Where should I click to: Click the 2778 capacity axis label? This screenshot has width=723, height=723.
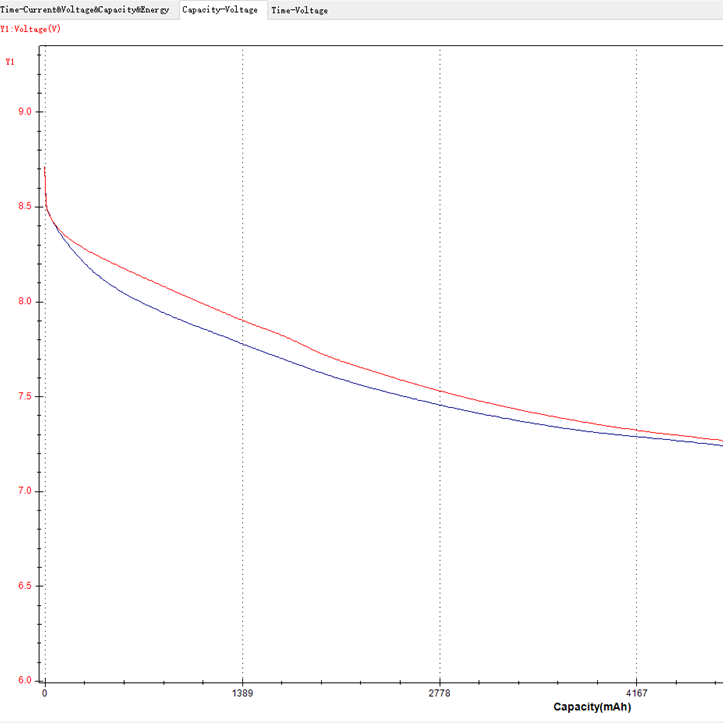[x=440, y=693]
